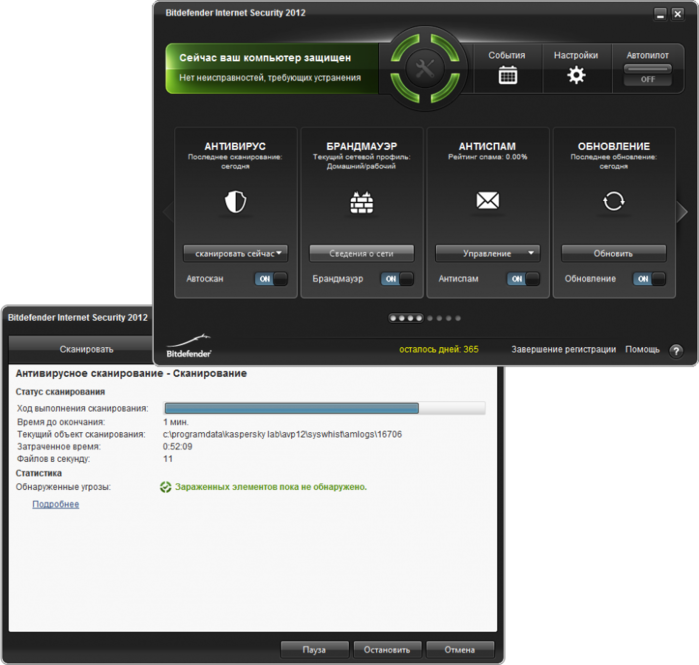
Task: Open Настройки tab label
Action: tap(576, 55)
